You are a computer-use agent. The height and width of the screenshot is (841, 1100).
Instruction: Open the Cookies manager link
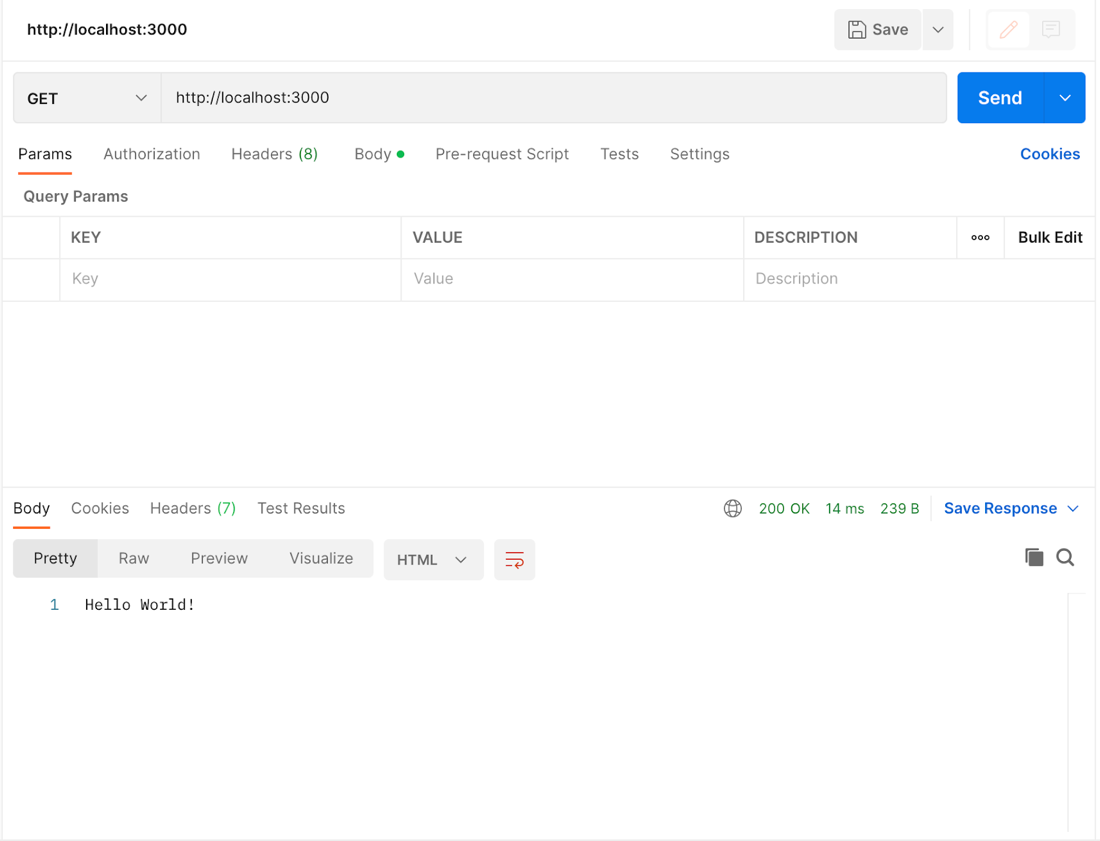point(1050,154)
